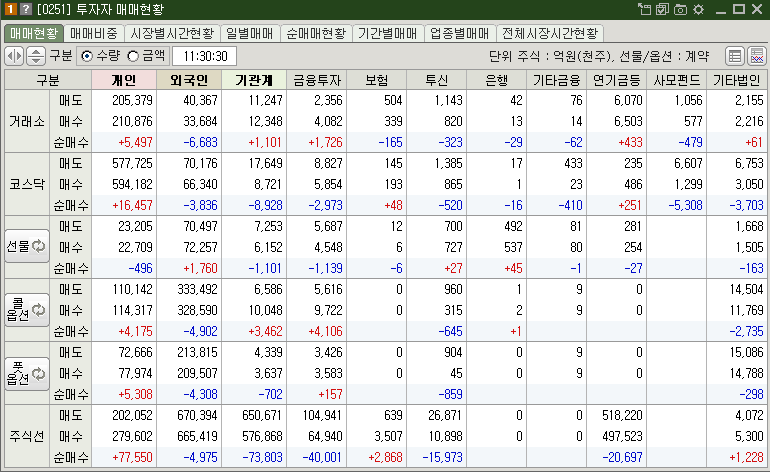Click the value +1,760 in 선물 외국인
This screenshot has height=472, width=770.
(x=200, y=268)
